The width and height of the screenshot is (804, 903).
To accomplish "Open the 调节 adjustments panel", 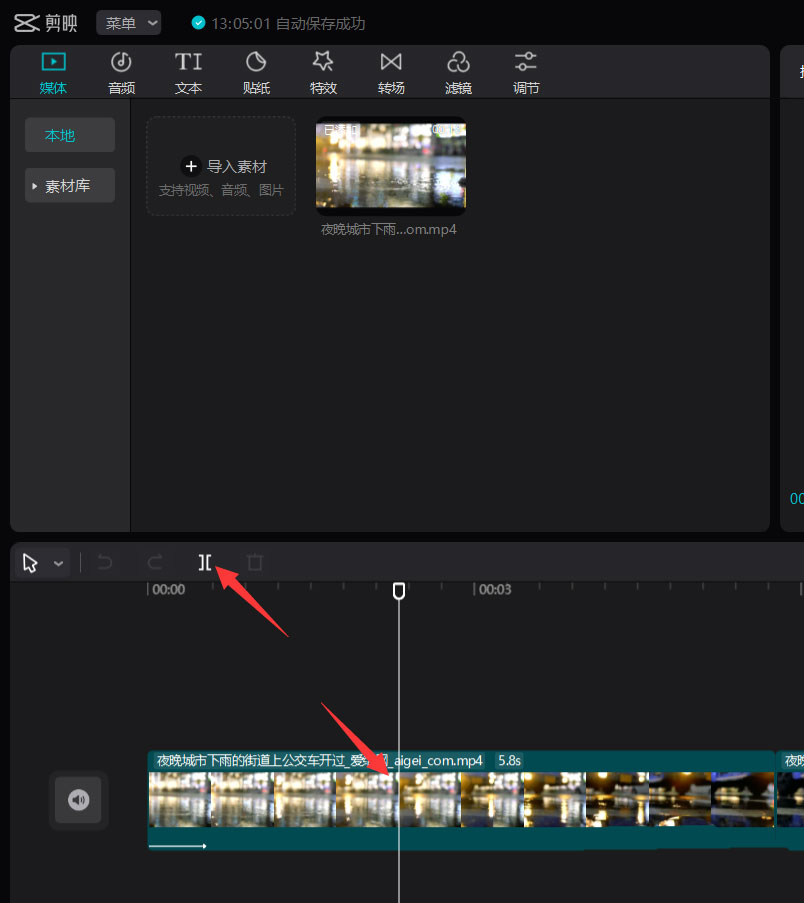I will (x=526, y=70).
